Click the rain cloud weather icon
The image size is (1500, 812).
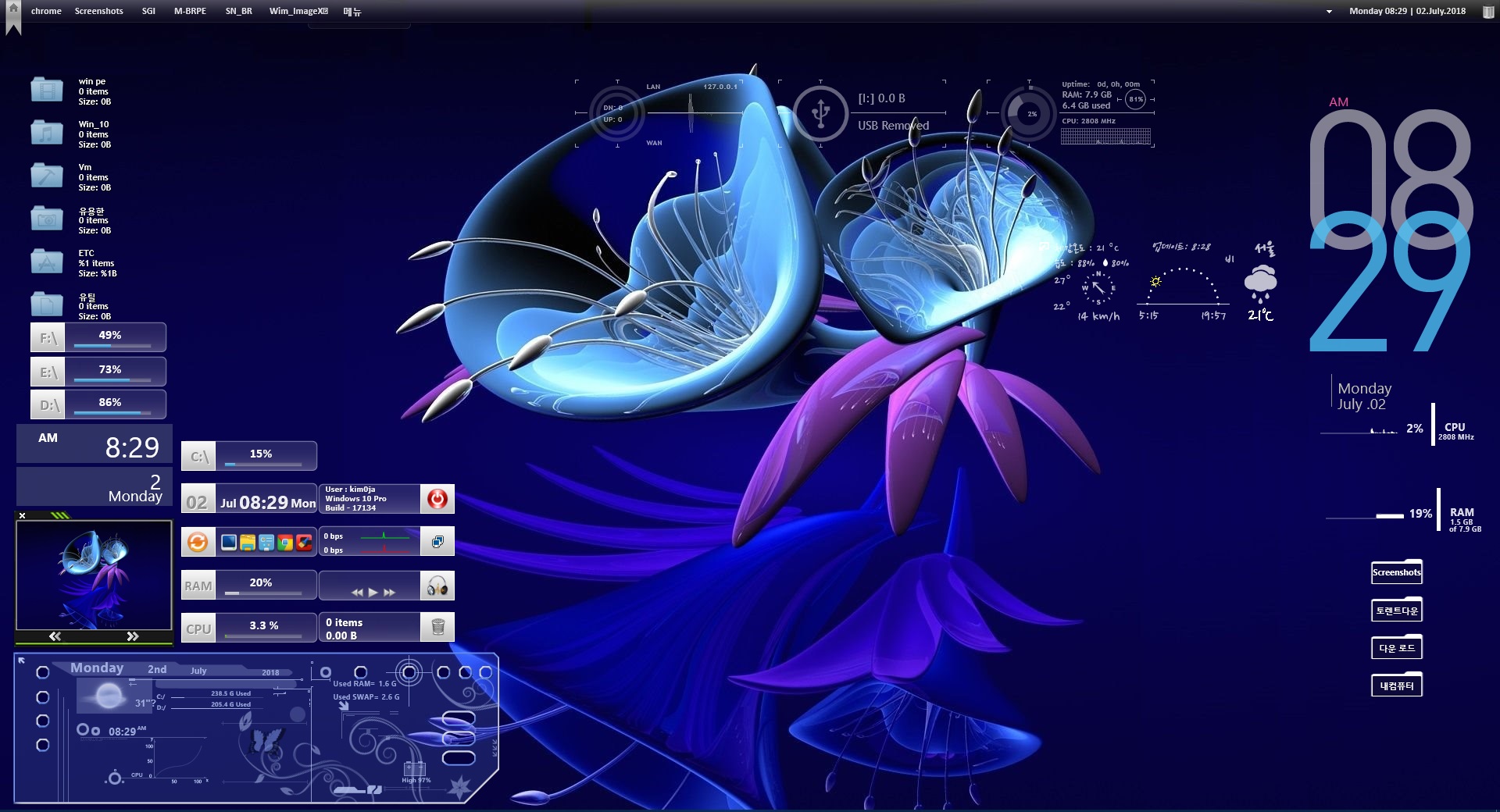tap(1260, 284)
